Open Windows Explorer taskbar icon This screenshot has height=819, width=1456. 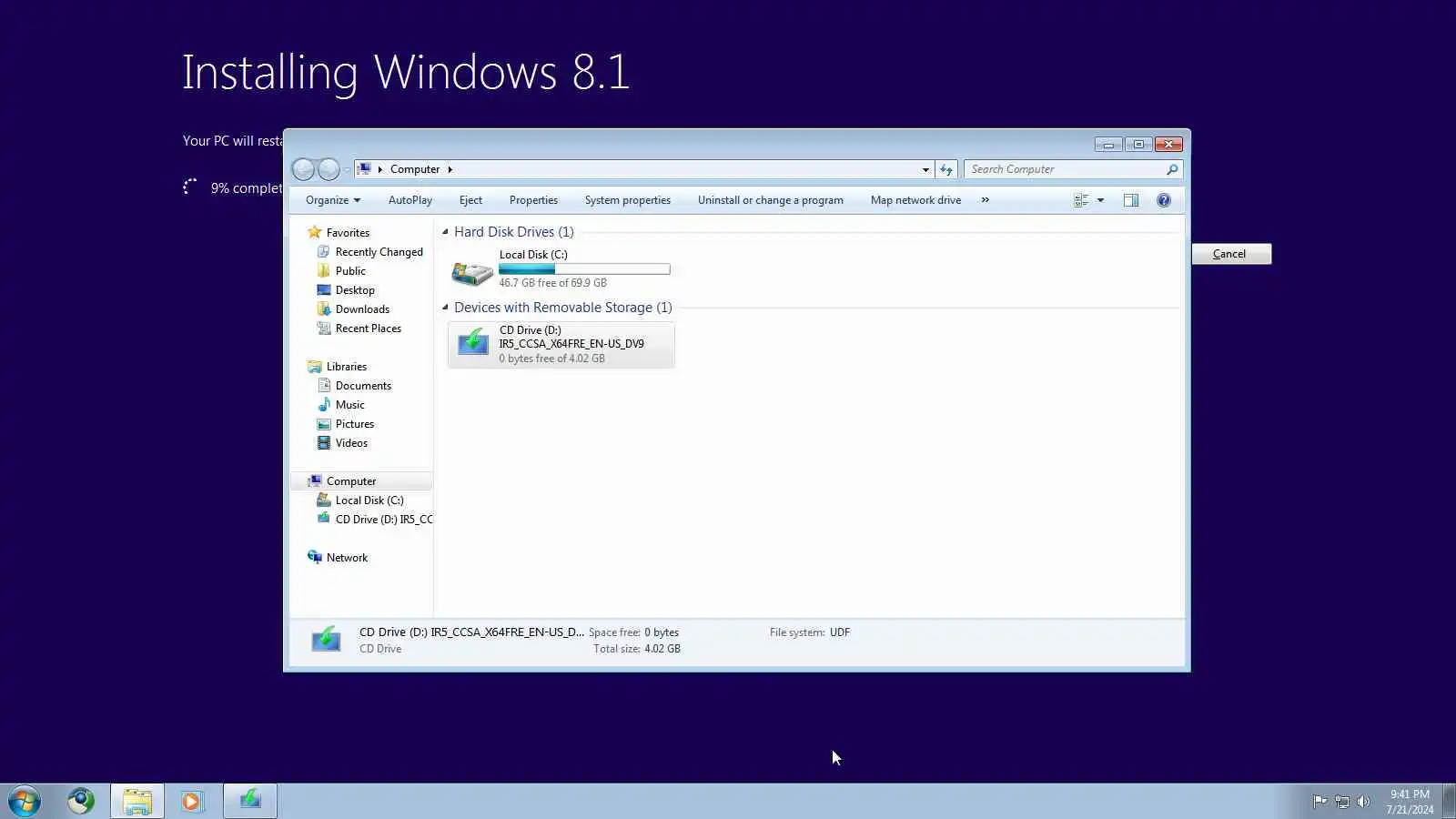137,802
